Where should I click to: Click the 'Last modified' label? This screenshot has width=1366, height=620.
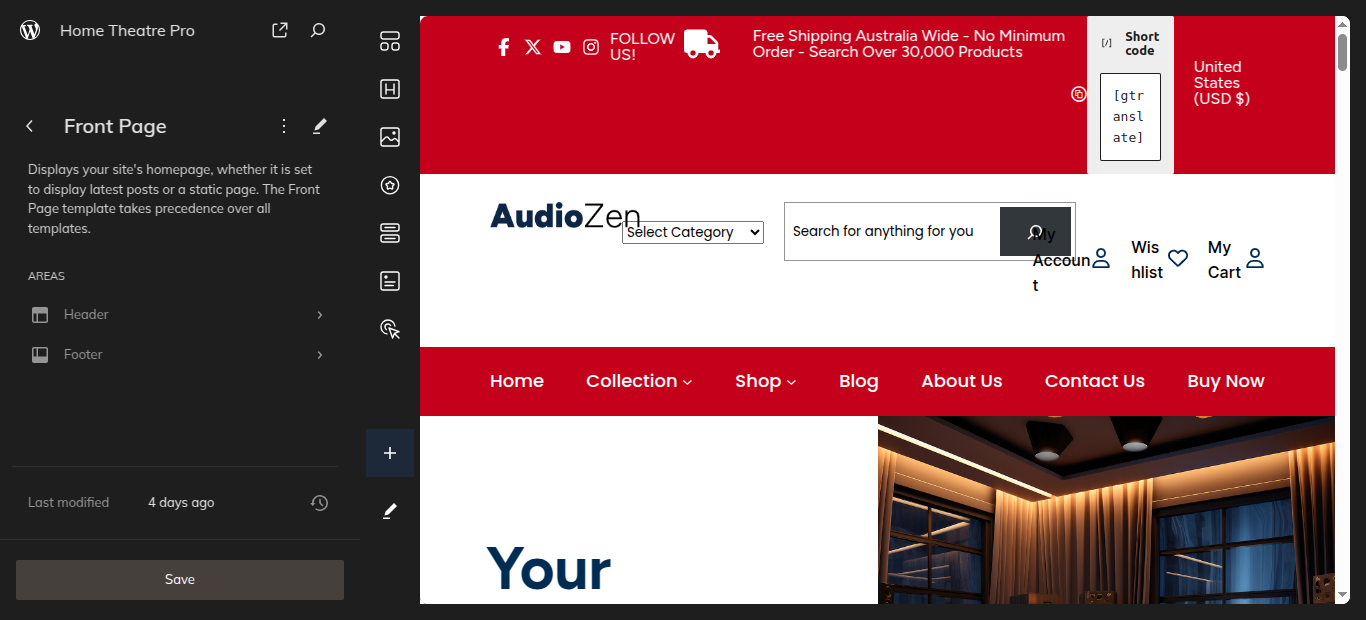(68, 503)
